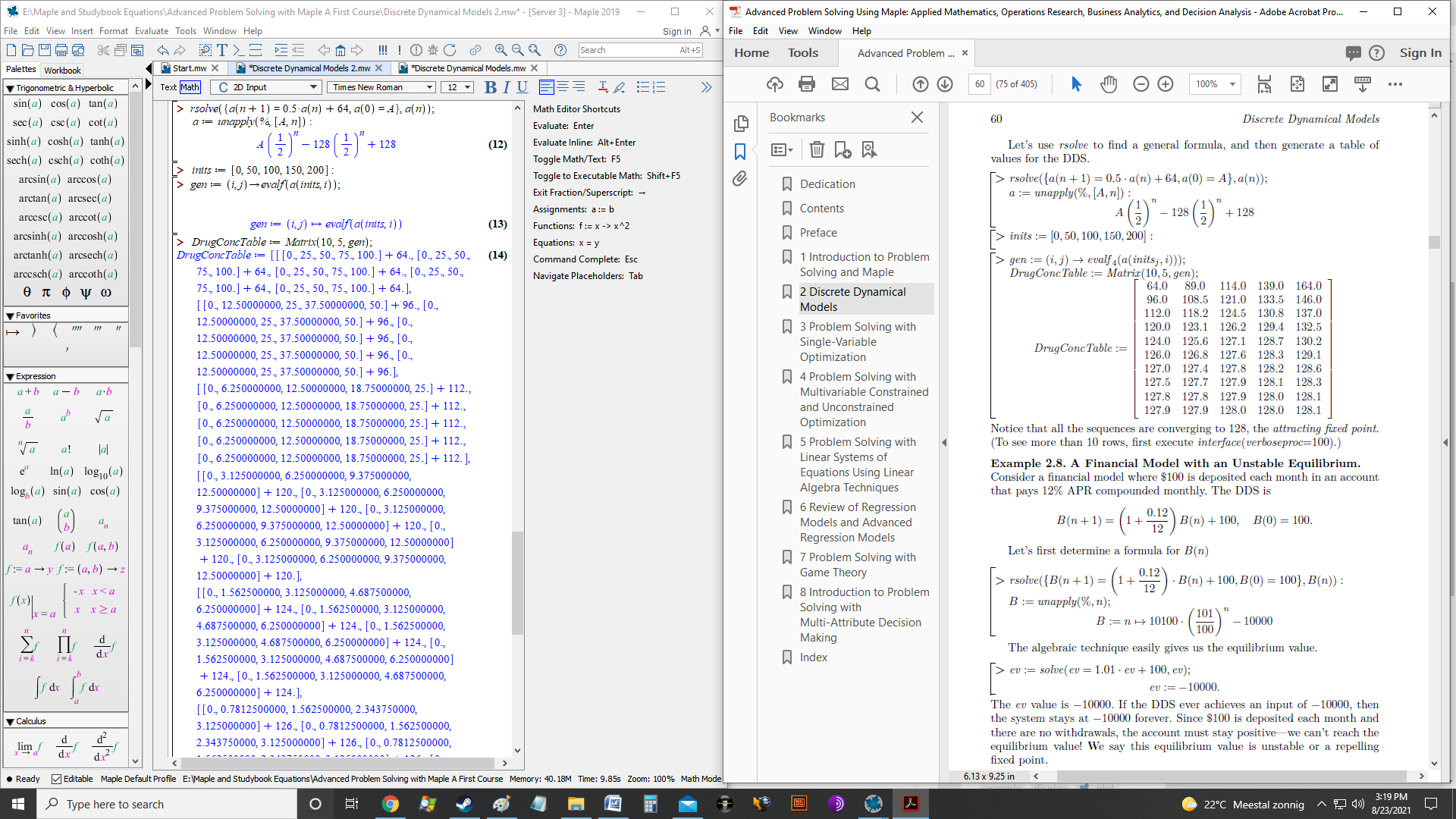Click the highlight color pen icon
Image resolution: width=1456 pixels, height=819 pixels.
[620, 87]
